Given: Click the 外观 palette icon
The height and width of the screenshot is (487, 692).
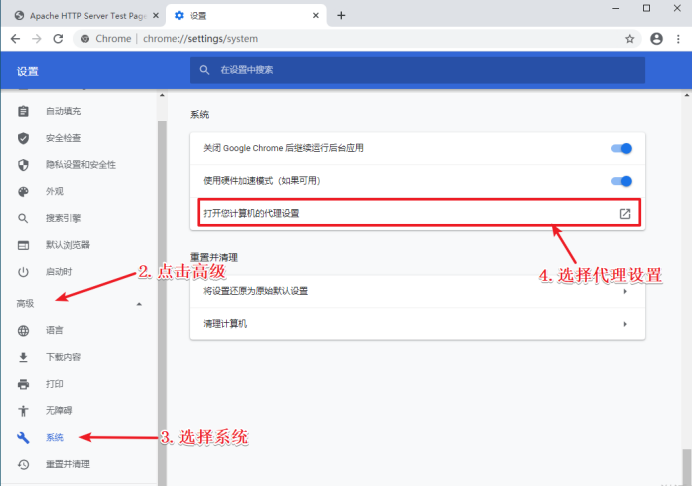Looking at the screenshot, I should coord(23,192).
